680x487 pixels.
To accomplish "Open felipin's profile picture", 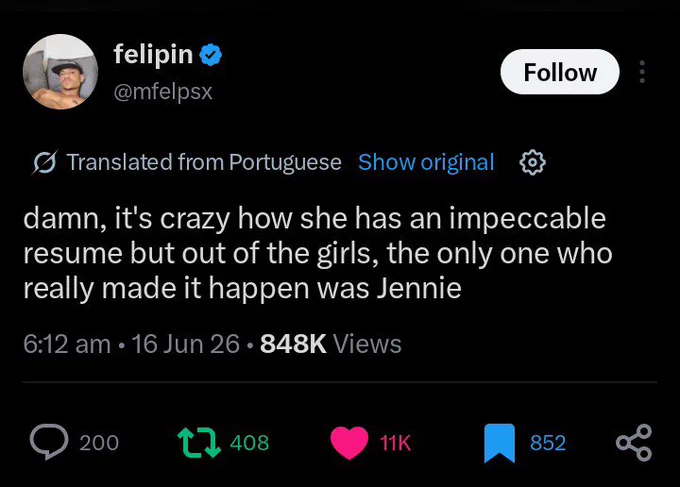I will [60, 72].
